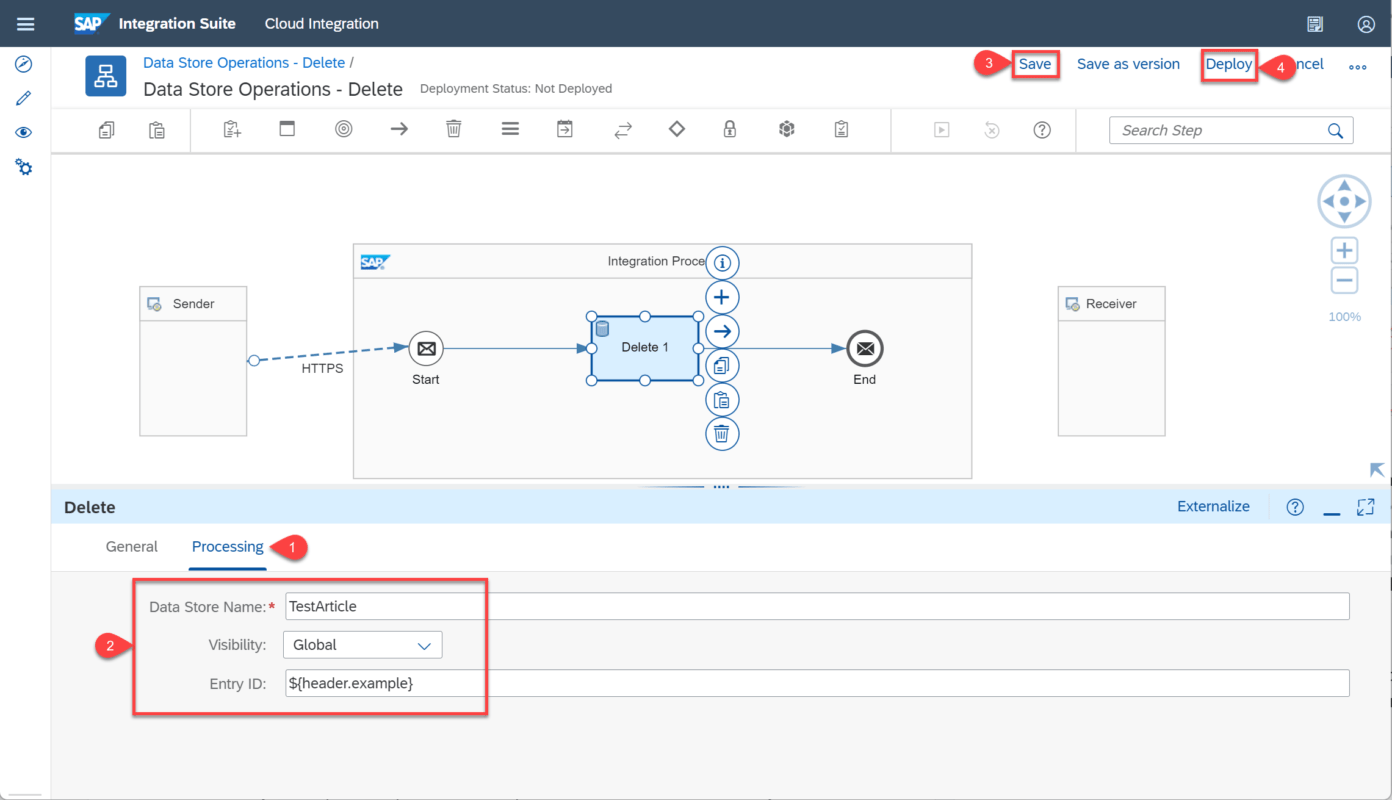1392x800 pixels.
Task: Click the SAP logo in header
Action: 91,24
